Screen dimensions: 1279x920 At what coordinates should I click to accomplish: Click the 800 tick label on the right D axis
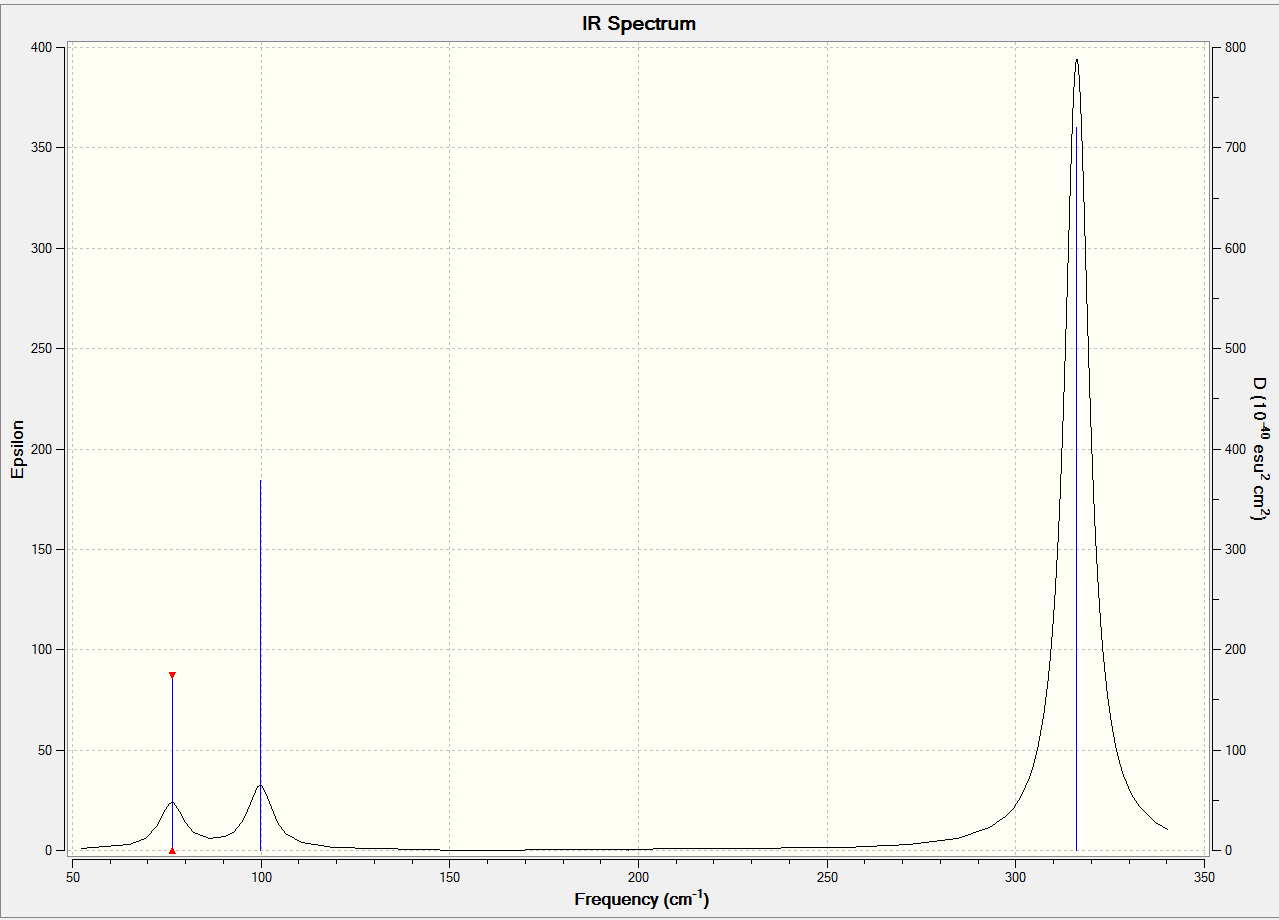click(x=1235, y=47)
